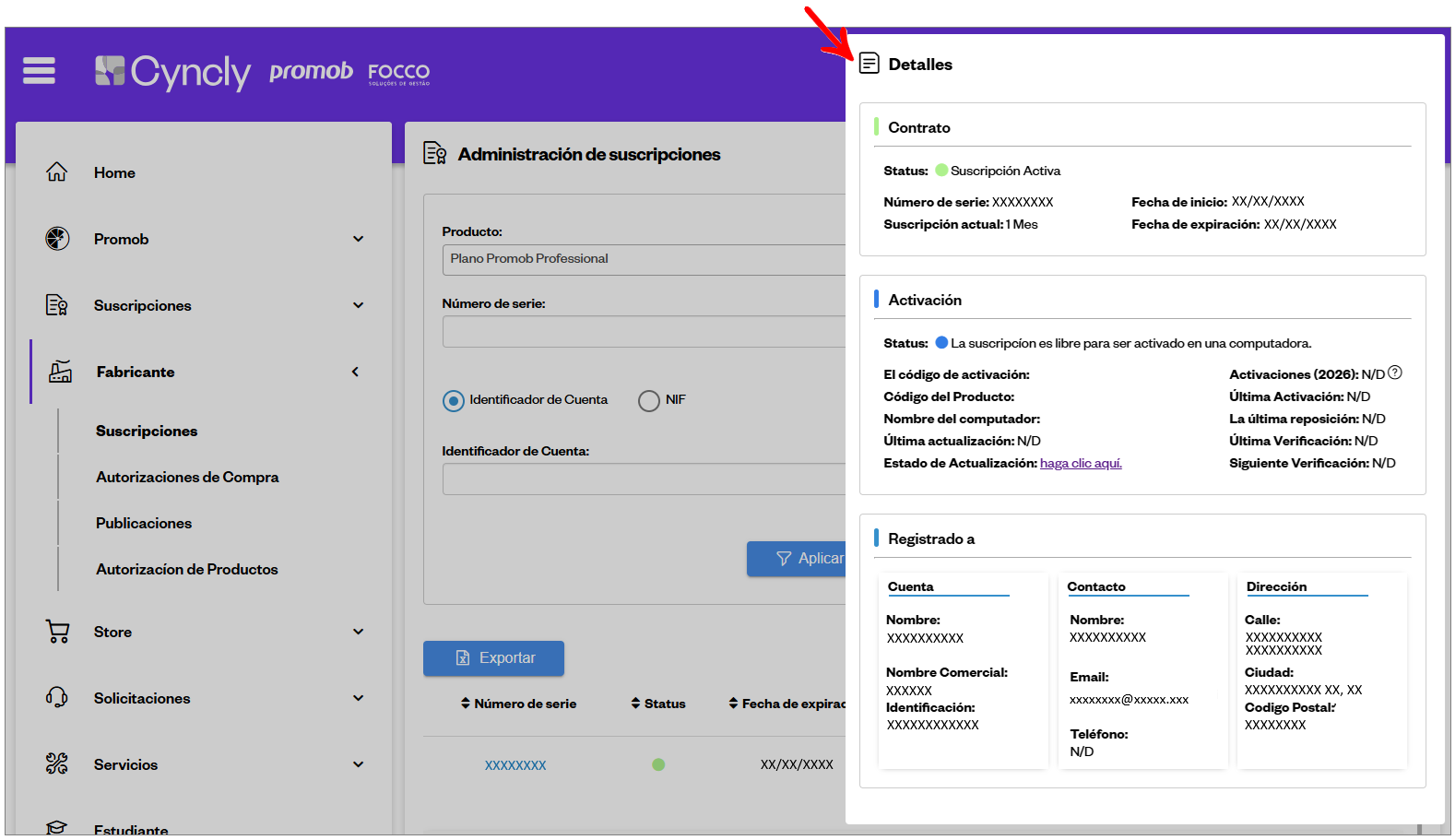Open Autorizacion de Productos submenu item

coord(187,569)
